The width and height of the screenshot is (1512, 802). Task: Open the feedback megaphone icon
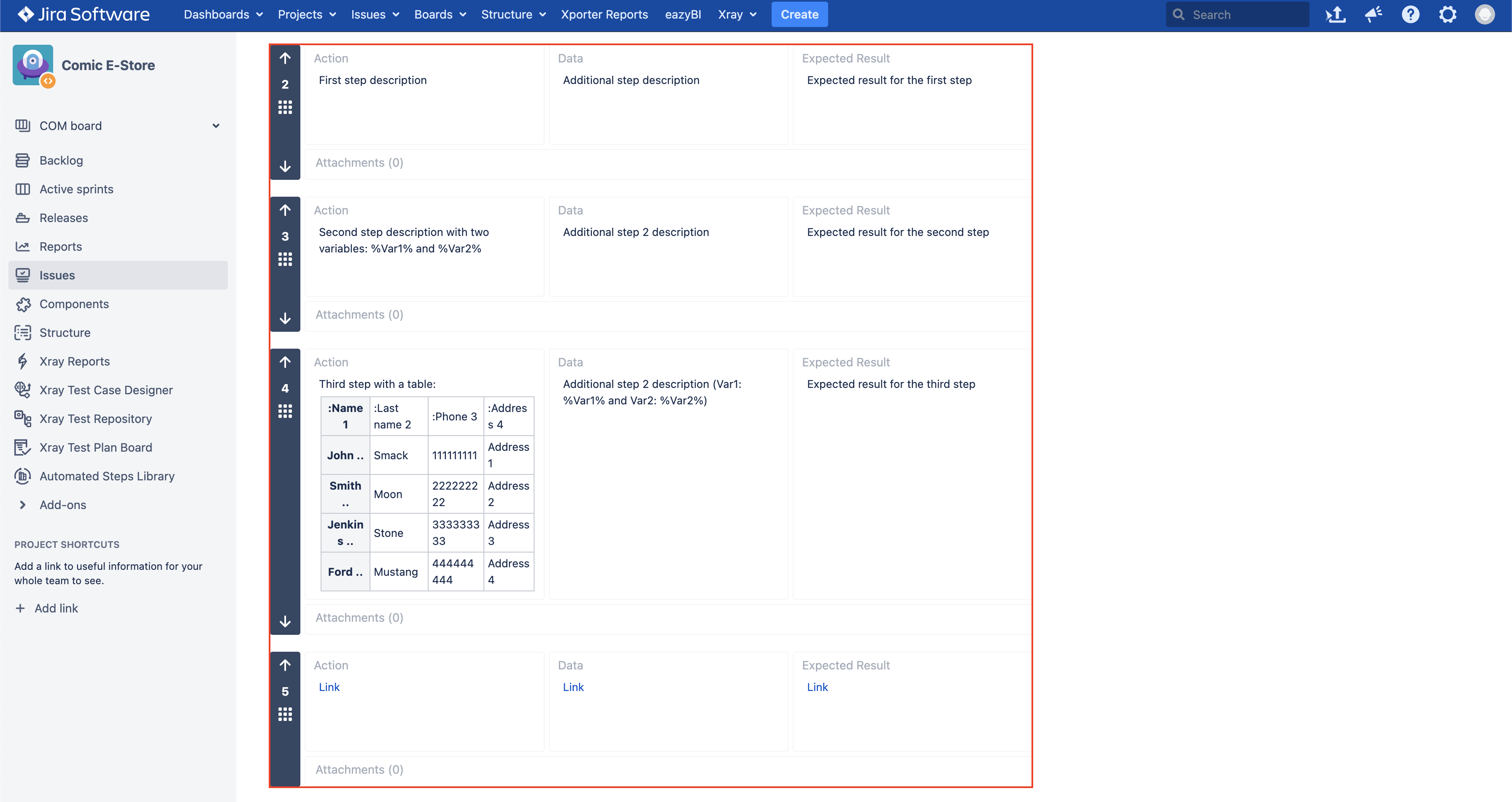1374,14
